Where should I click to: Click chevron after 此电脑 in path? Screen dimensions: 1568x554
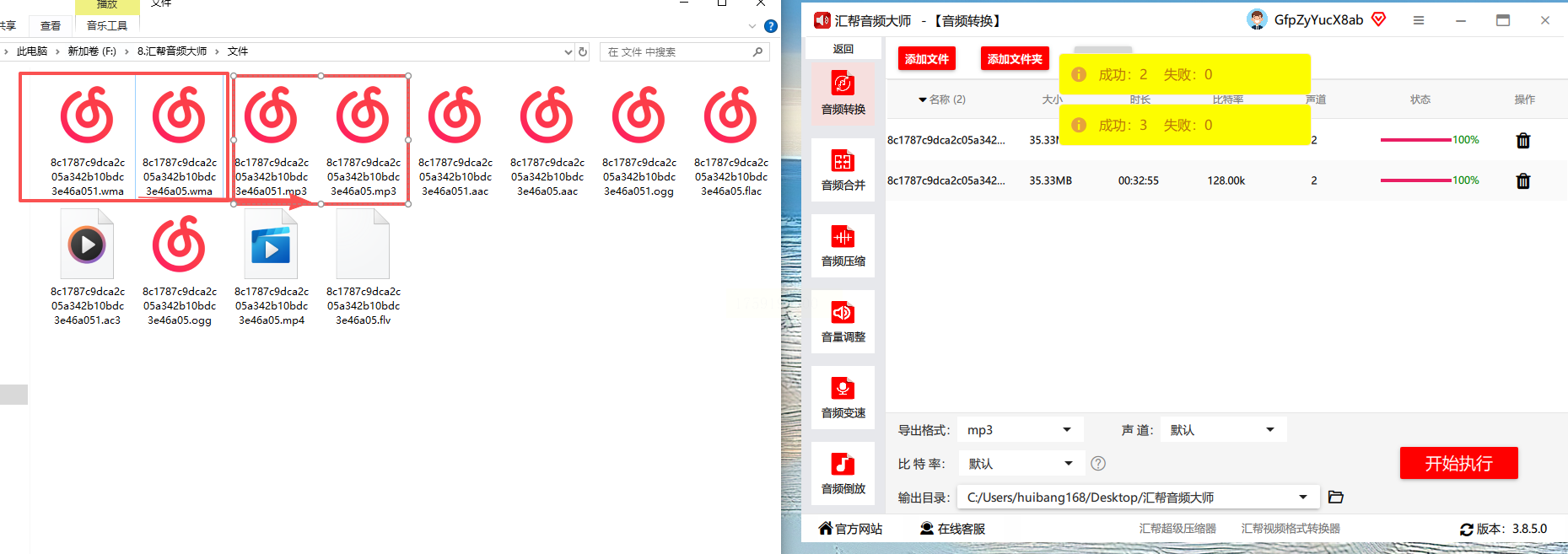[x=58, y=51]
